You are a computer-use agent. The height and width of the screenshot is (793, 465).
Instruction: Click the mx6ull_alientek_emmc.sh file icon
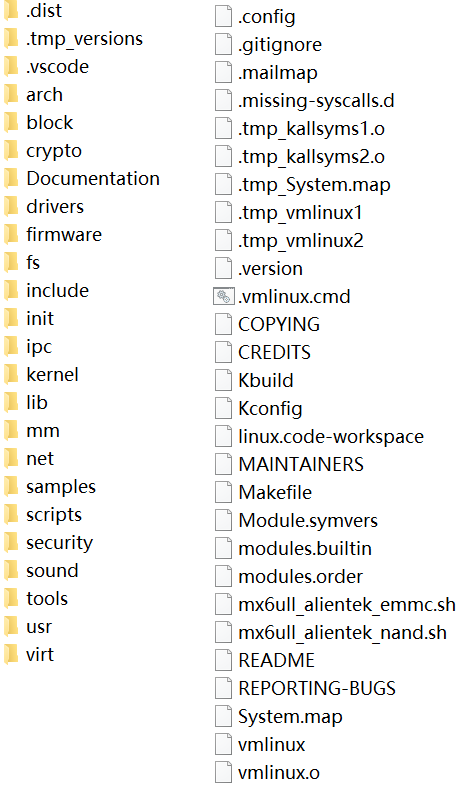[x=223, y=604]
